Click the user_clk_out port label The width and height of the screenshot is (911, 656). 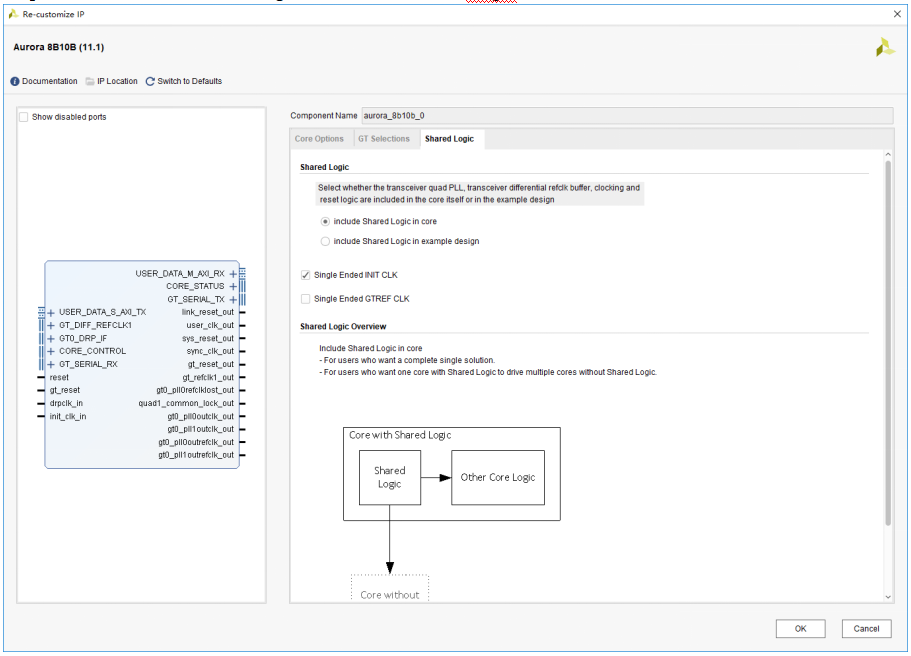[210, 325]
